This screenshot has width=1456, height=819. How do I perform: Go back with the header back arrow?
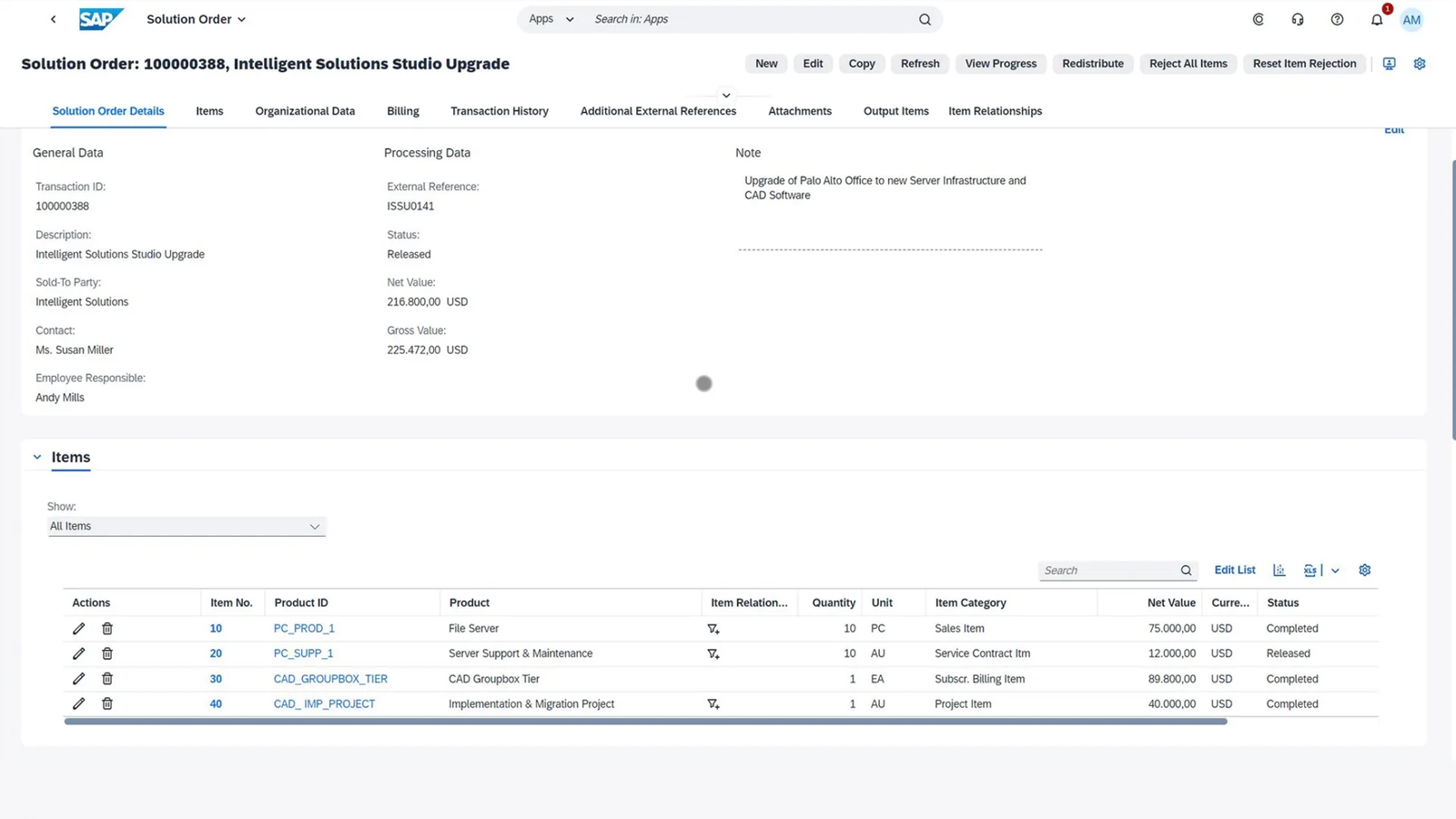54,19
